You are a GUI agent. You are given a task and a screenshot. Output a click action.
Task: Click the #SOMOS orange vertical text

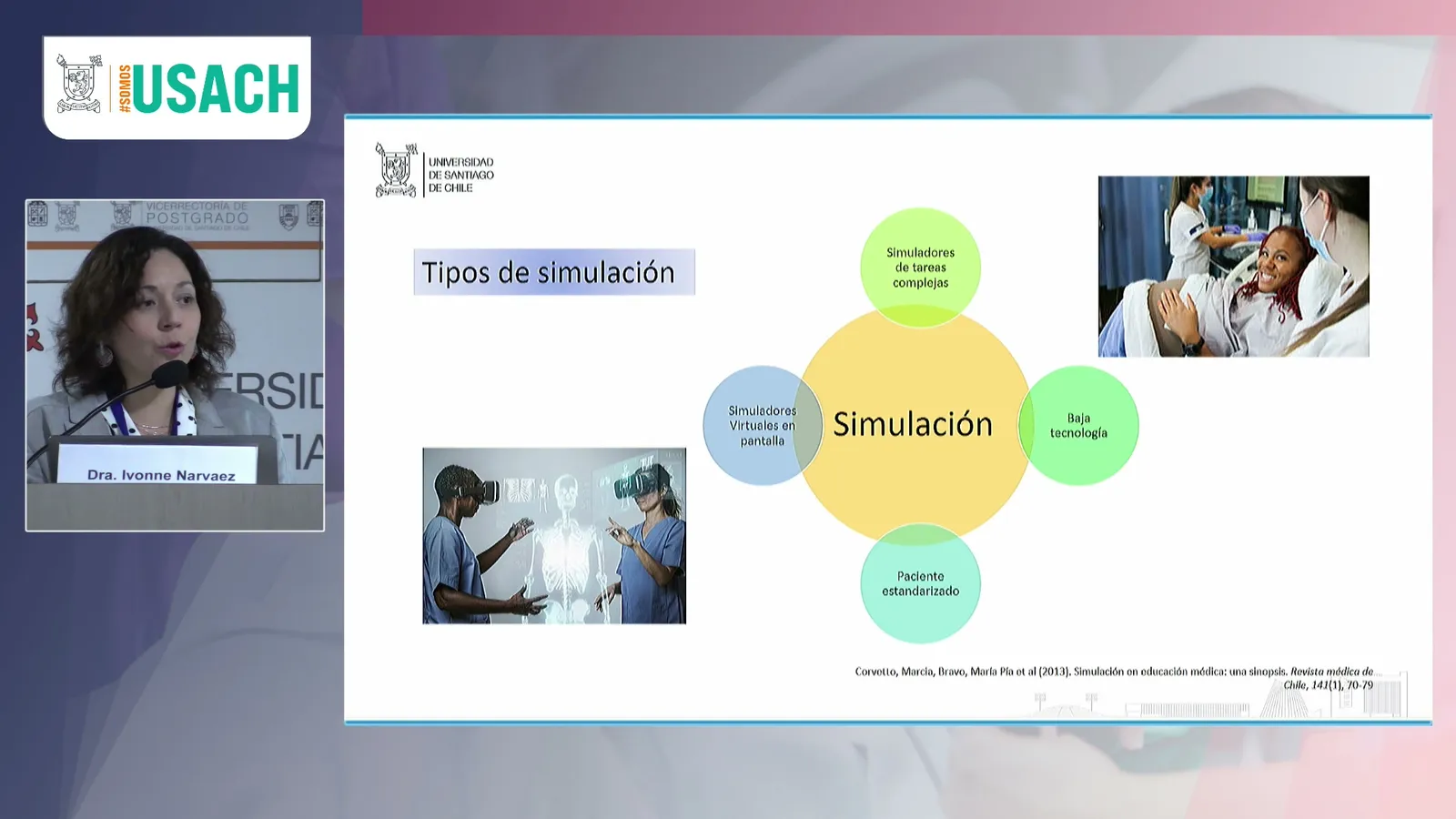[x=125, y=88]
